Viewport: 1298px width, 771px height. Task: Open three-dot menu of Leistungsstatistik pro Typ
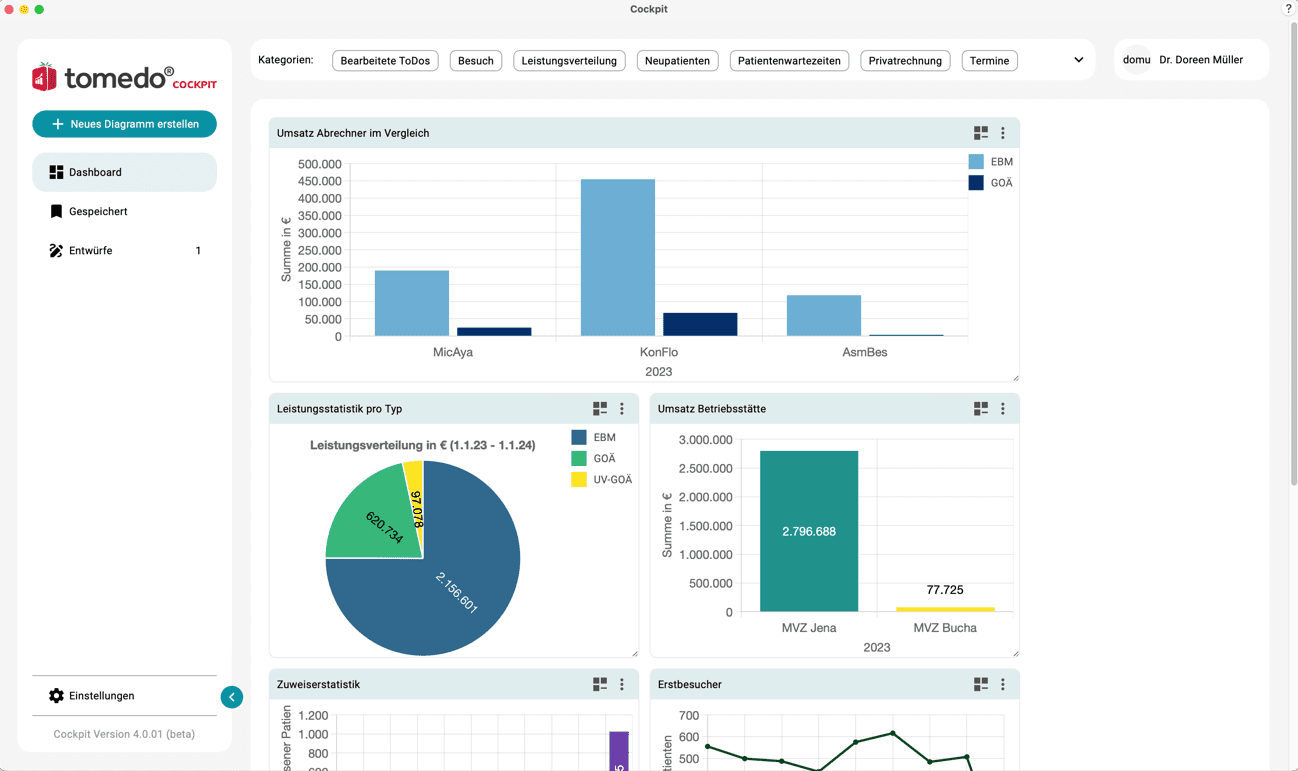tap(622, 409)
